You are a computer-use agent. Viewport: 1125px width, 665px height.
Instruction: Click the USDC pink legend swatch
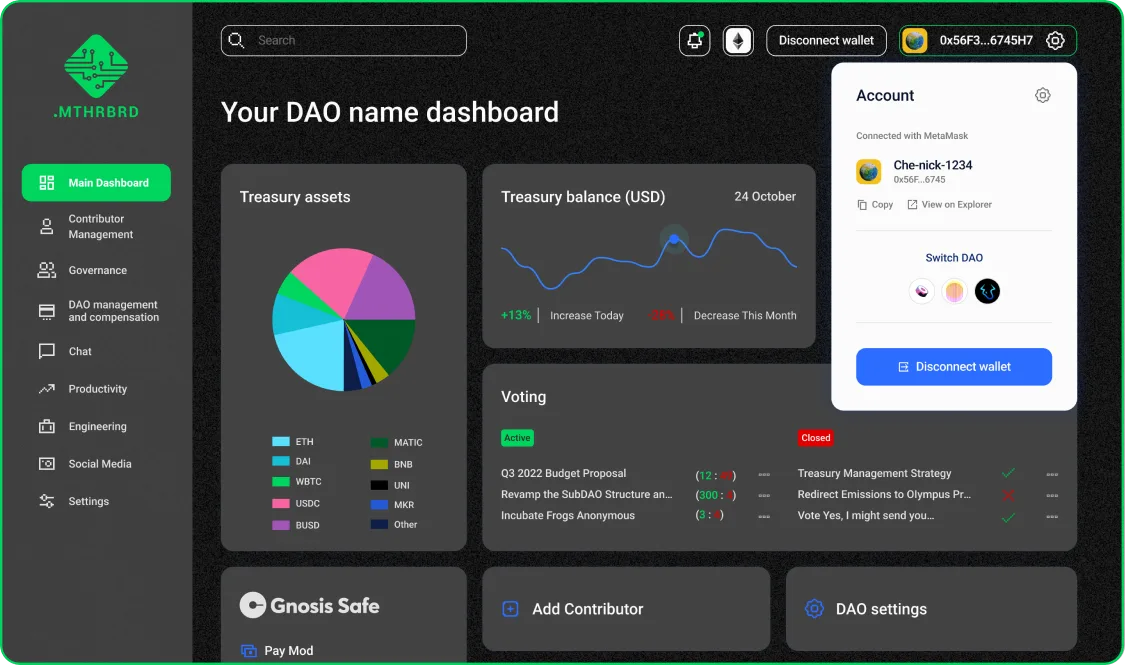coord(281,504)
